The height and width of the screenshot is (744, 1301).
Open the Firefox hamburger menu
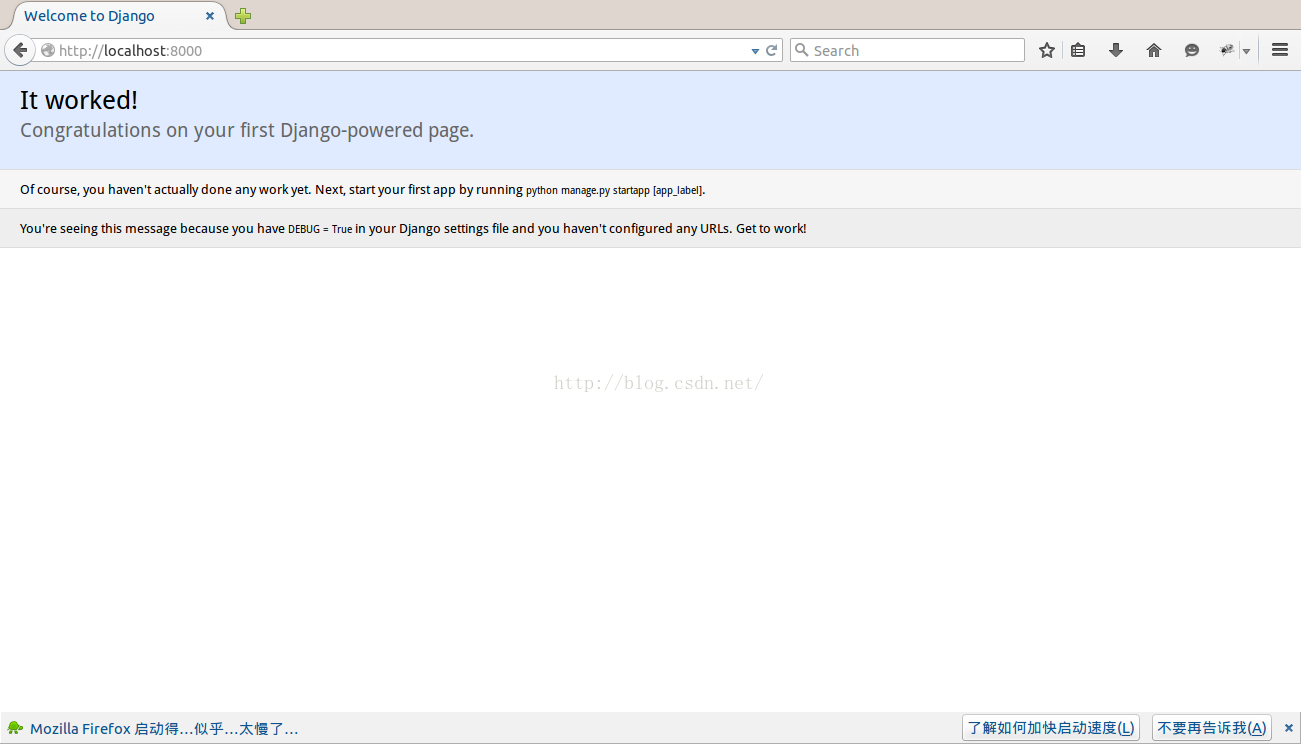point(1280,50)
